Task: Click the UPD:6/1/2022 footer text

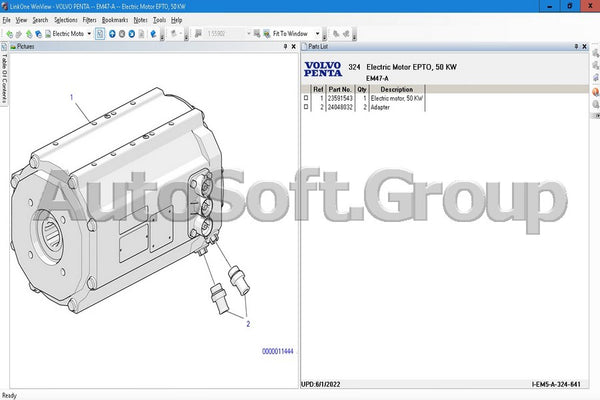Action: click(x=321, y=384)
